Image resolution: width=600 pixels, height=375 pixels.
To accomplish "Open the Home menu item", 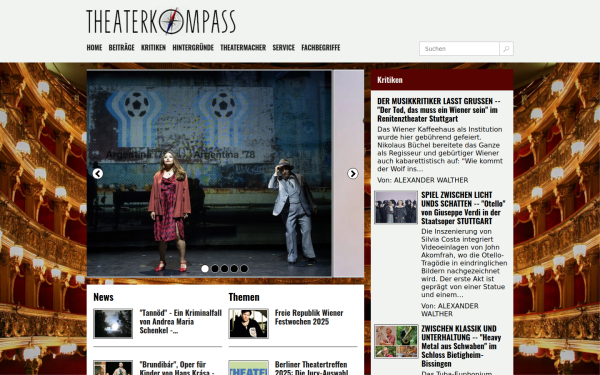I will click(x=94, y=47).
